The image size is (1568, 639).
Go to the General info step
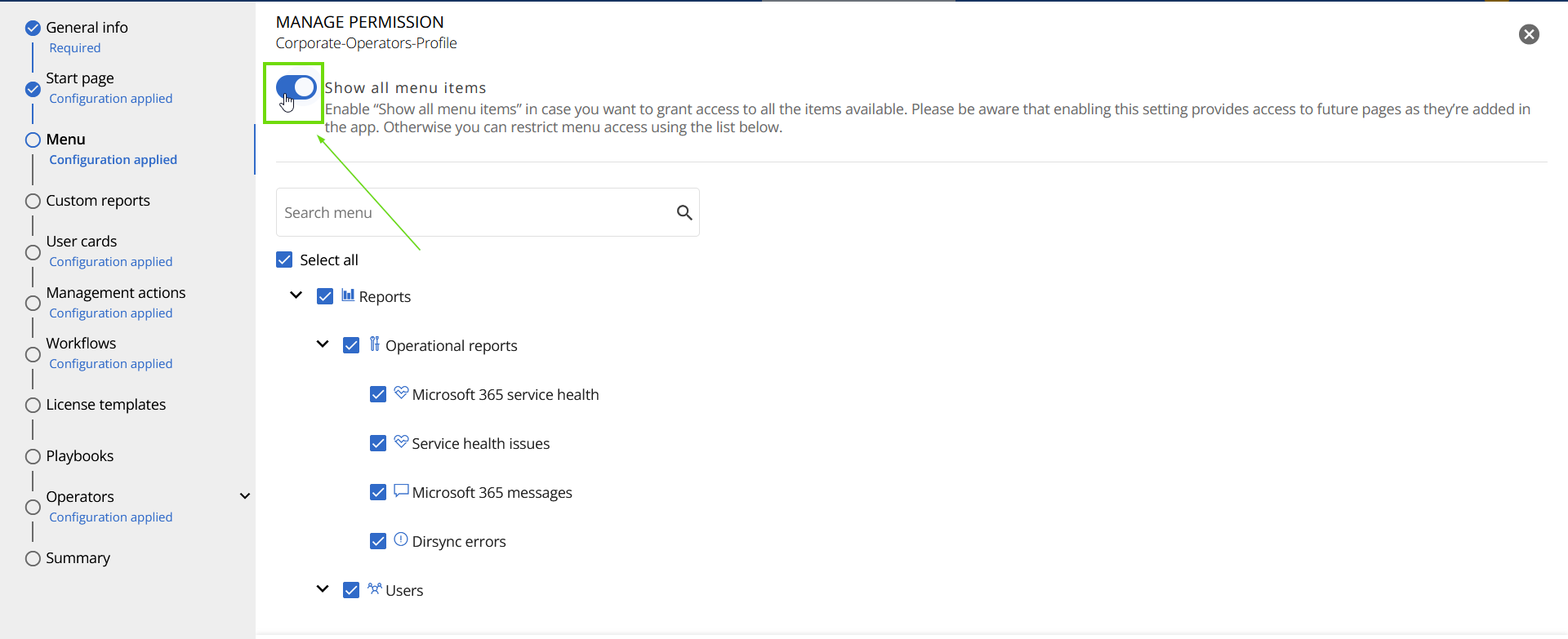coord(87,28)
